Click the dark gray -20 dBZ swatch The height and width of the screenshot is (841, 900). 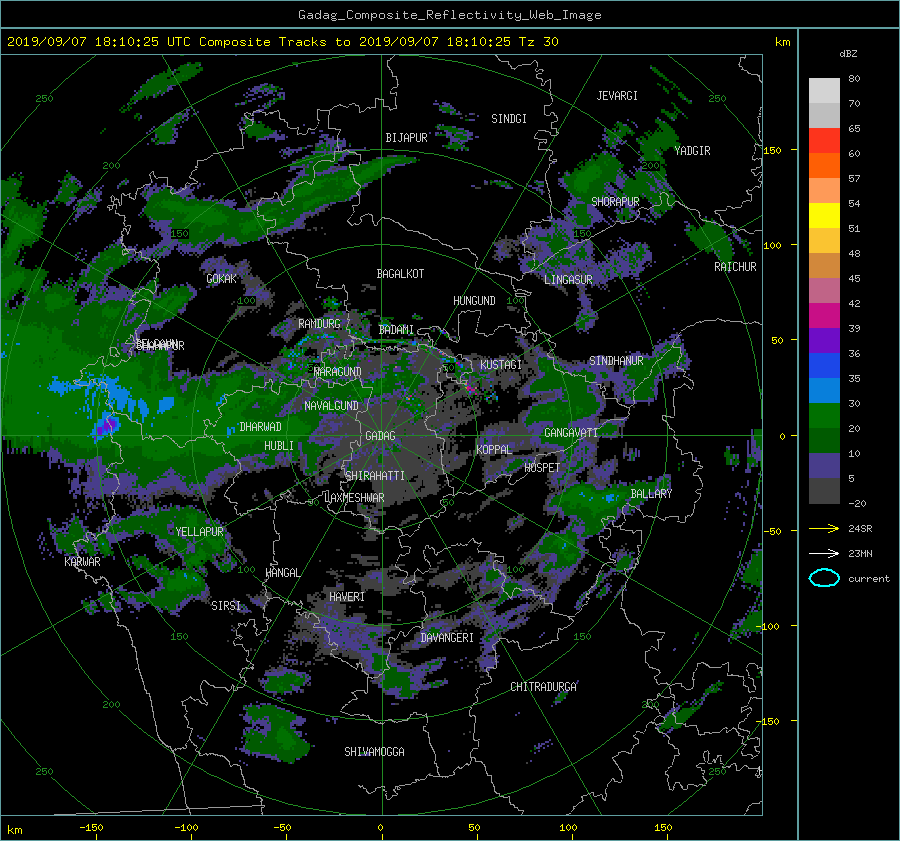tap(824, 491)
